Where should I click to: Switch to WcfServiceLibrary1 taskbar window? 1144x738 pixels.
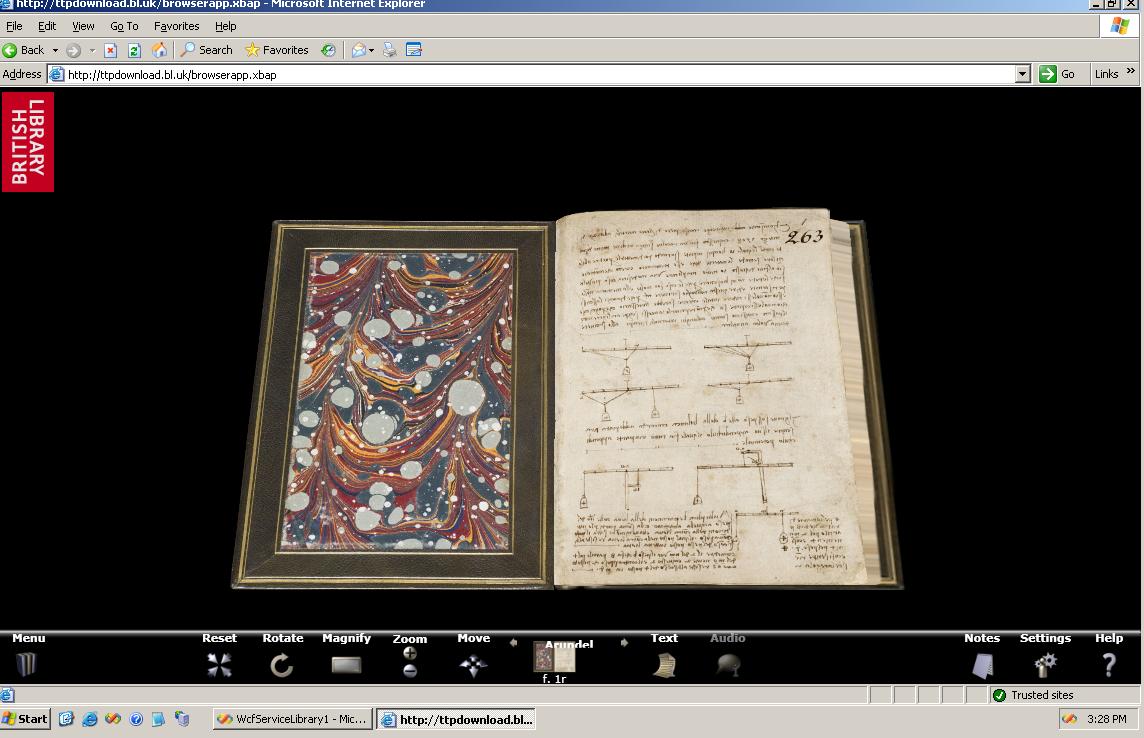[293, 719]
